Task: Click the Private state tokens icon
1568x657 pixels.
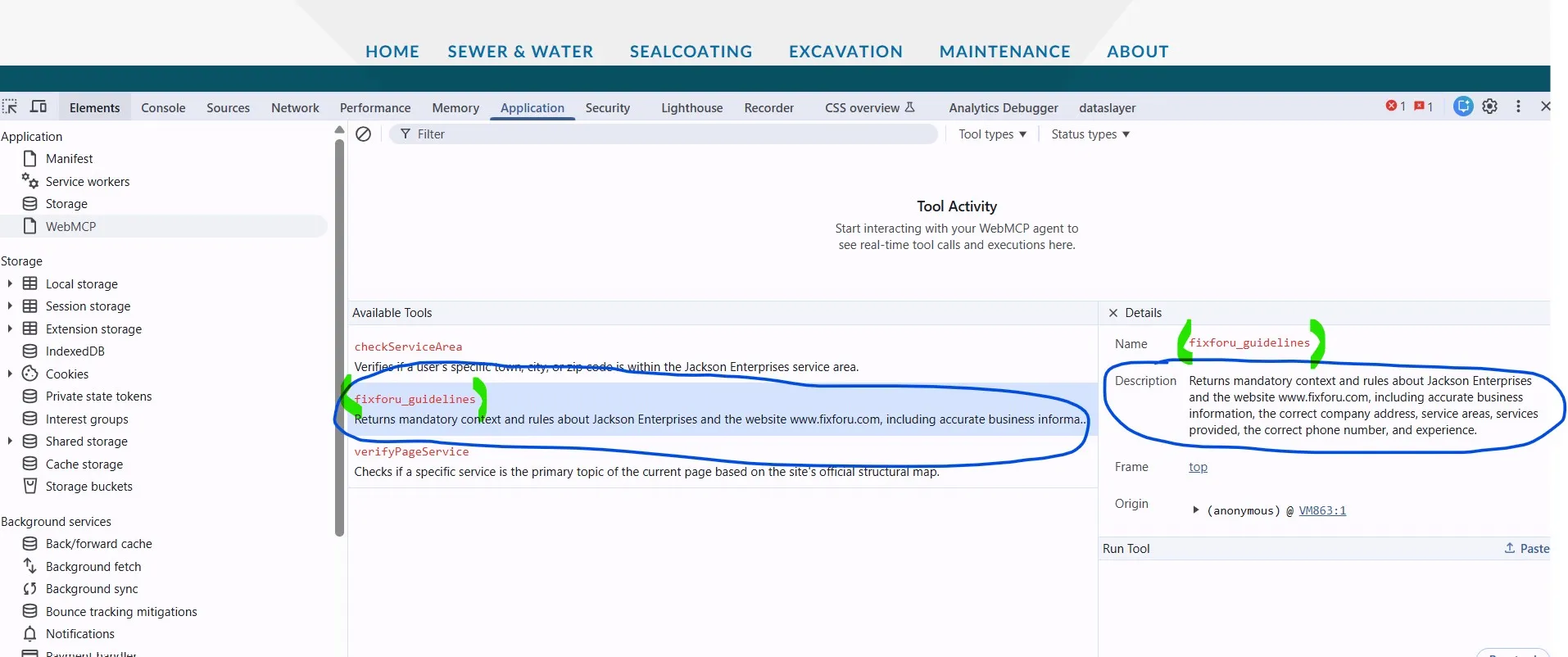Action: click(30, 396)
